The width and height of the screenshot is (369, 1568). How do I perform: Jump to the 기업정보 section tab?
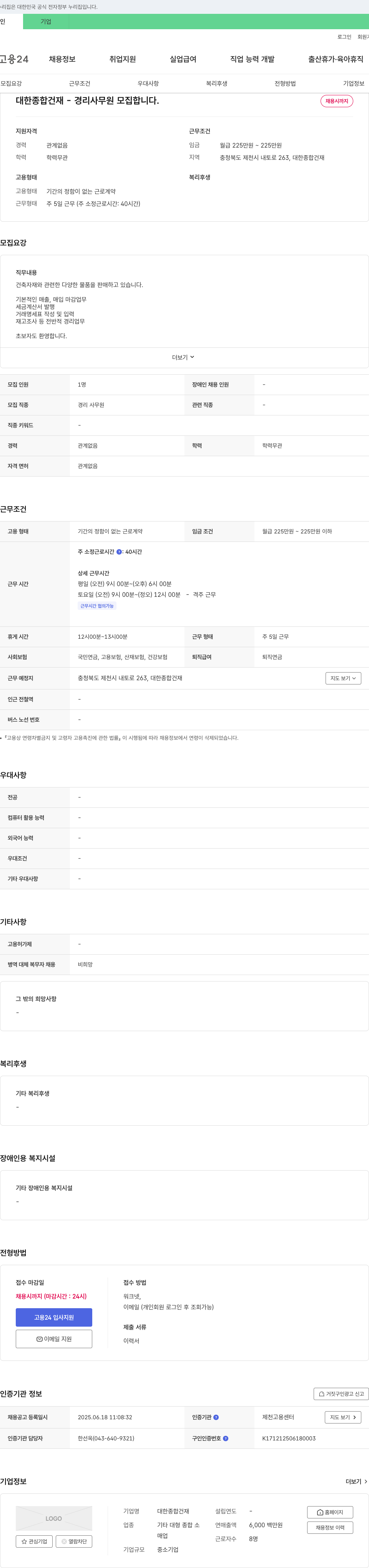click(x=353, y=83)
